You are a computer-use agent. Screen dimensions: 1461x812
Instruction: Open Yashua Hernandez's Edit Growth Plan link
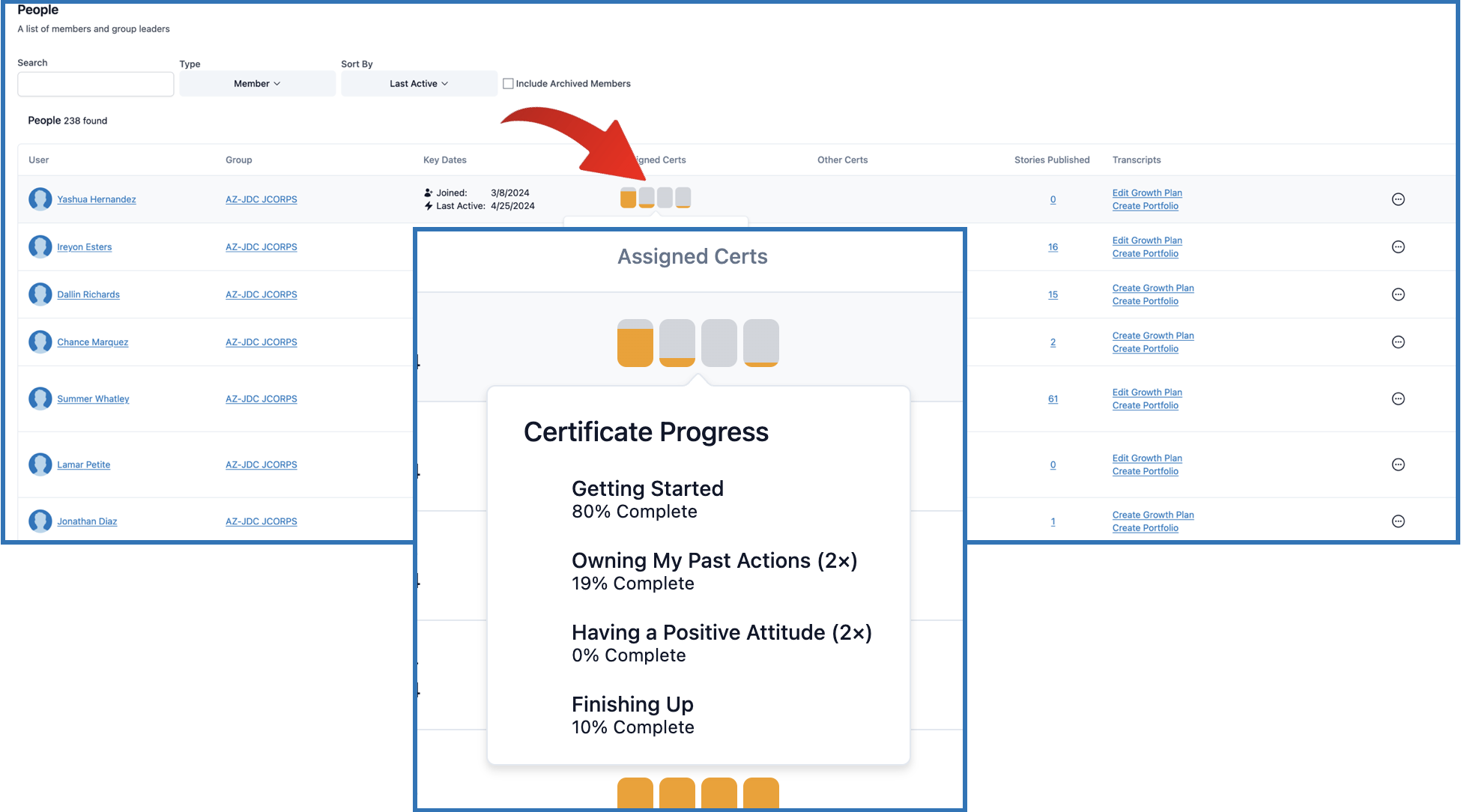(1146, 193)
